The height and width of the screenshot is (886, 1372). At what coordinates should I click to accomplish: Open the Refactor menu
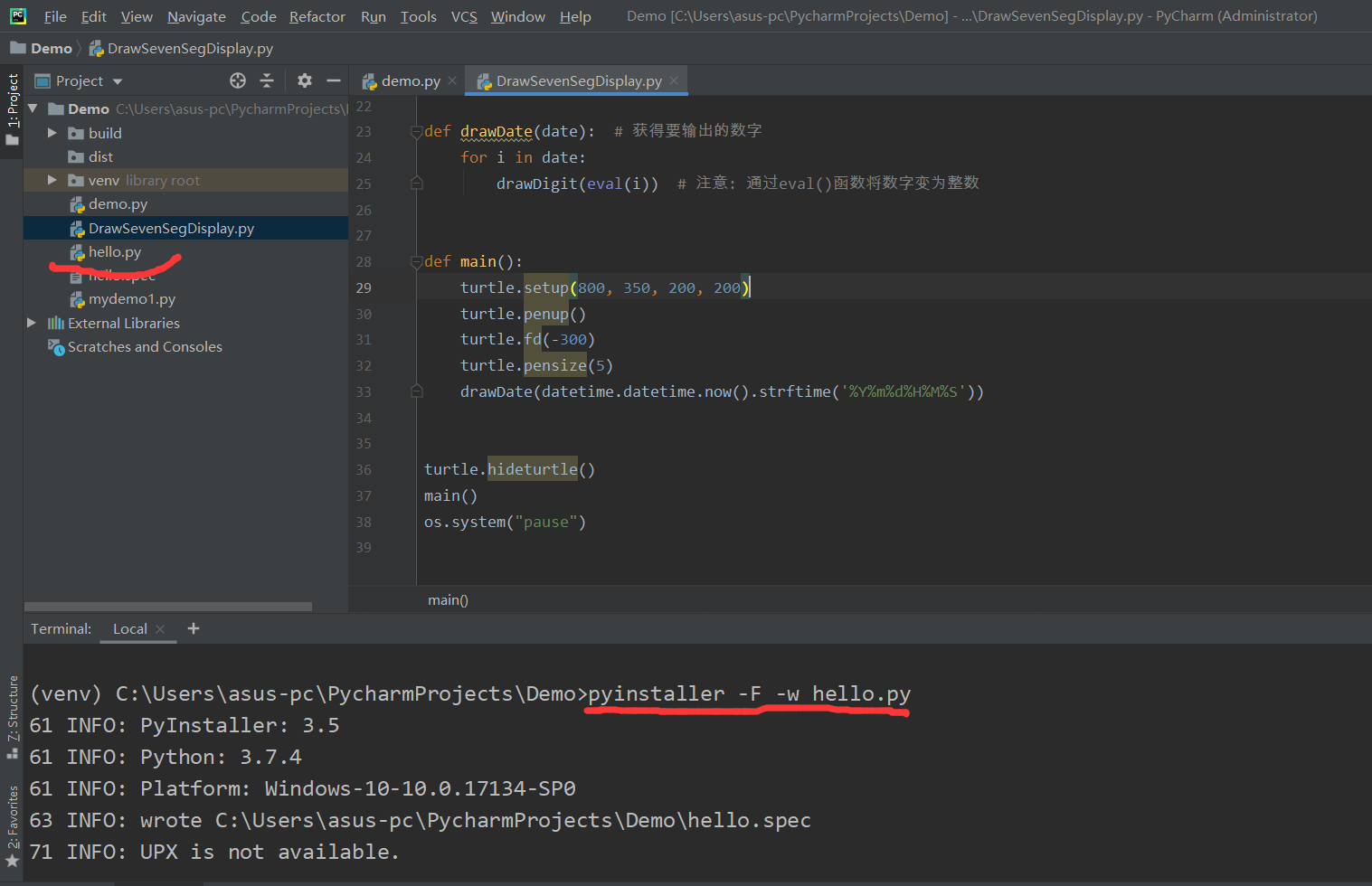[317, 16]
